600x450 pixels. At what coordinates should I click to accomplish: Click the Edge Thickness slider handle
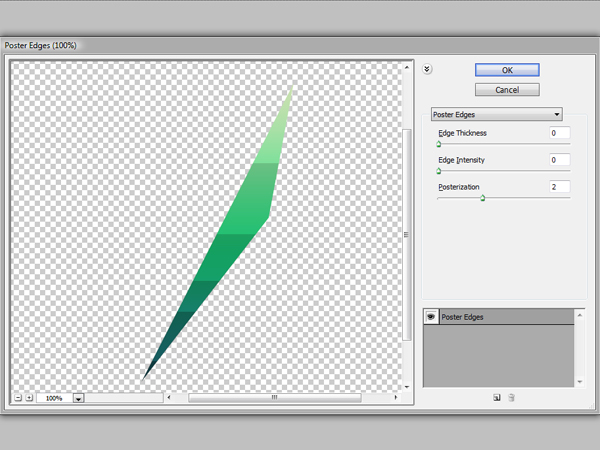(x=439, y=144)
